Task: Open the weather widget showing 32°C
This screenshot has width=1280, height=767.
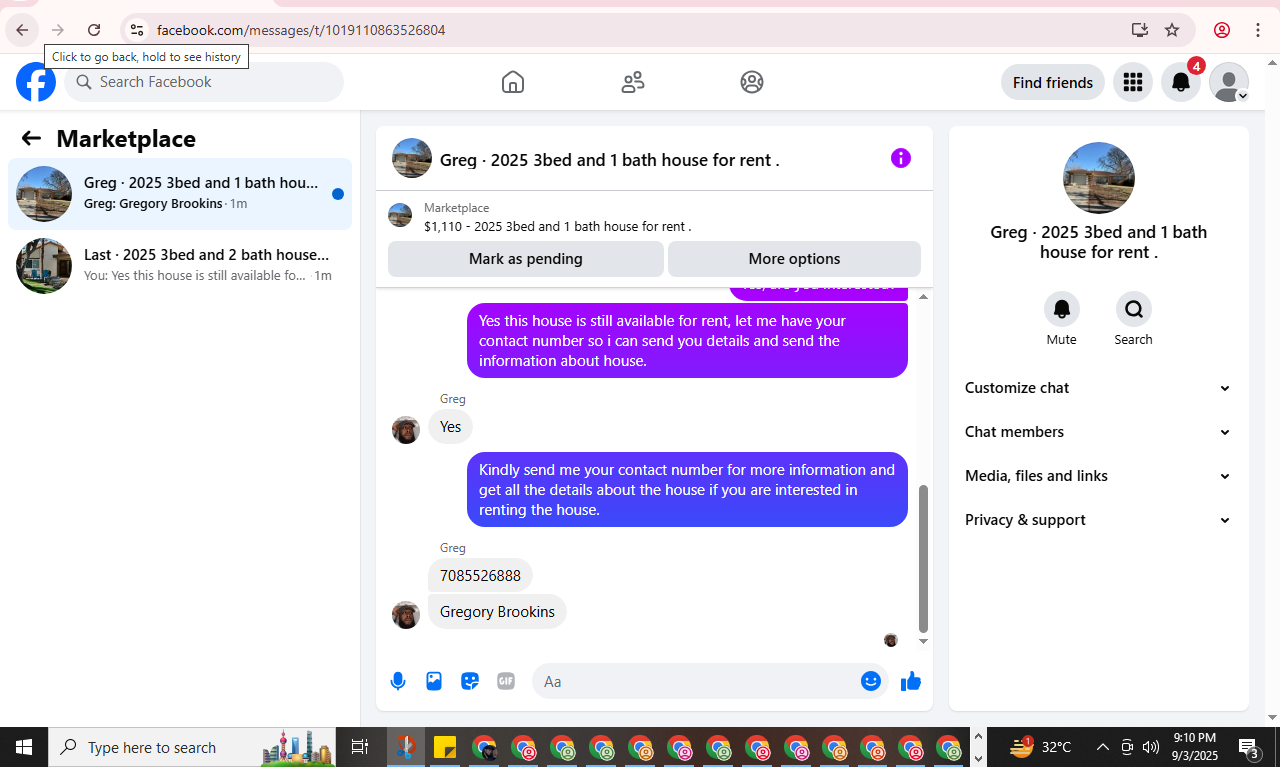Action: (x=1040, y=747)
